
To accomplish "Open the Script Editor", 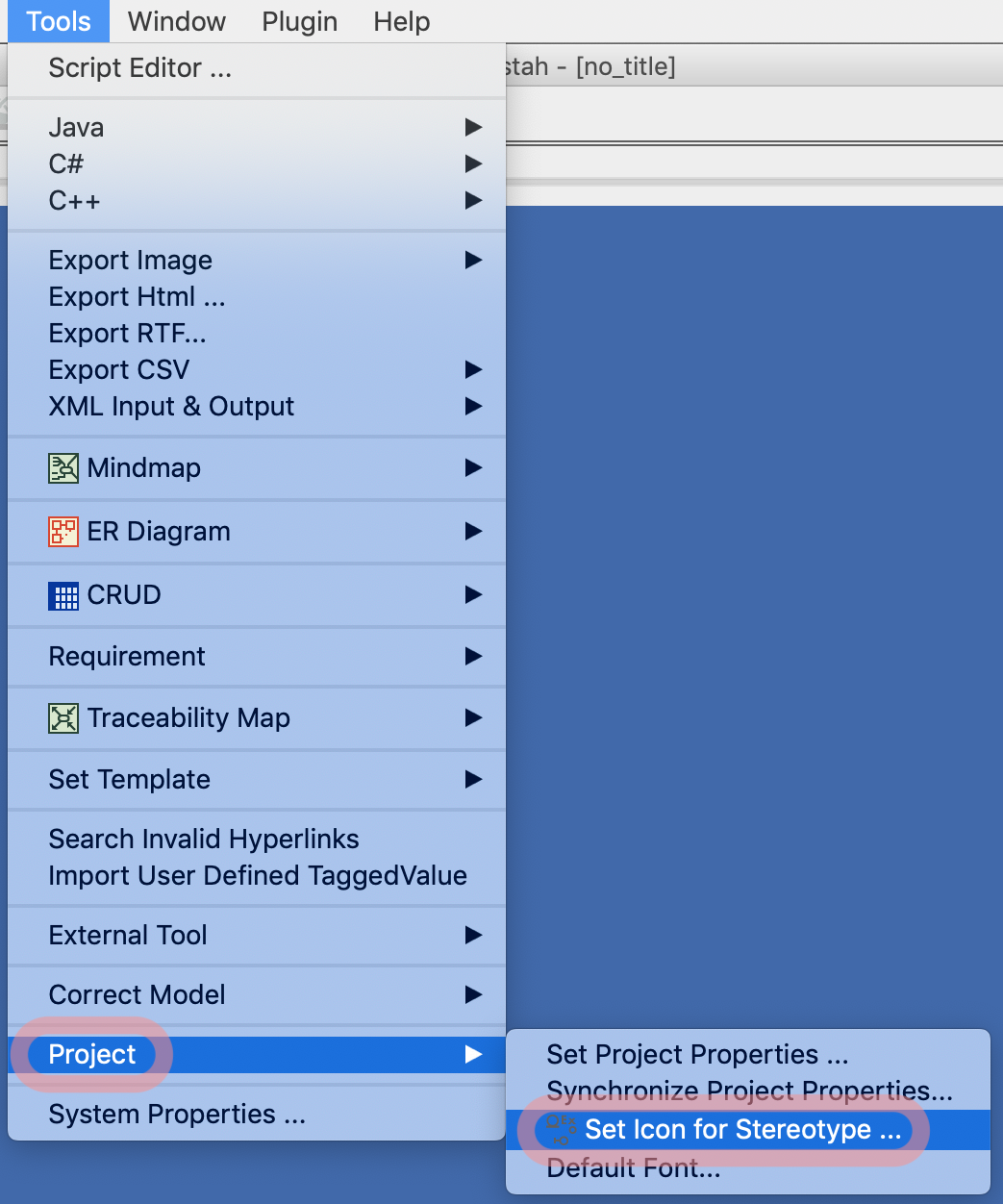I will [138, 68].
